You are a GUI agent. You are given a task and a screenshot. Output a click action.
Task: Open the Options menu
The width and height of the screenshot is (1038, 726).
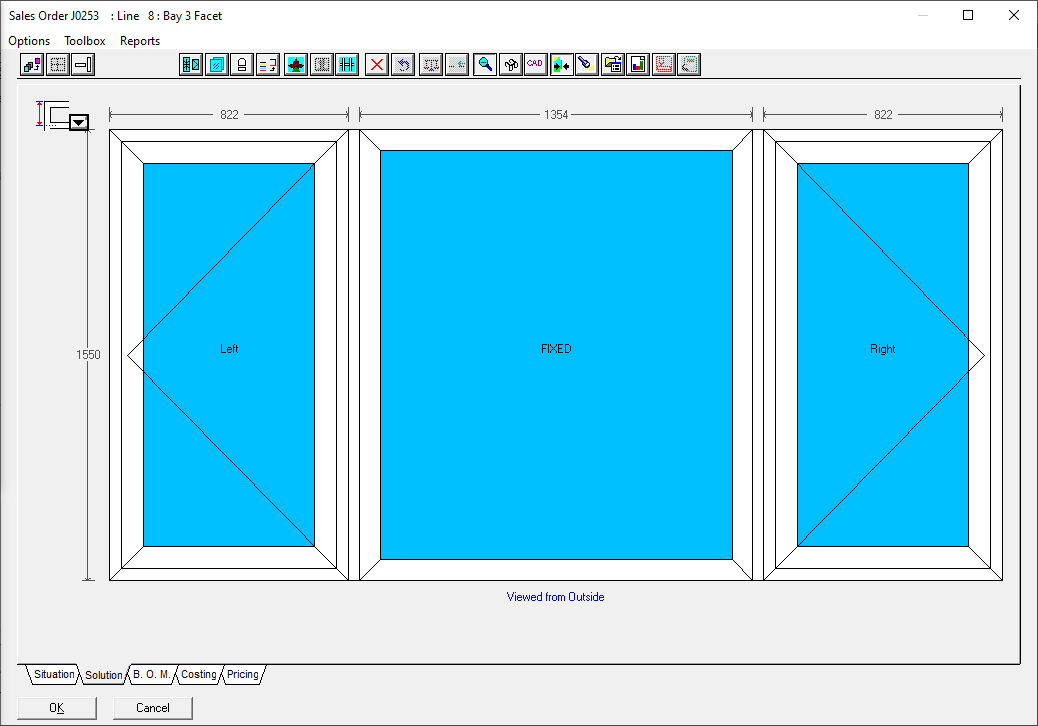(29, 41)
